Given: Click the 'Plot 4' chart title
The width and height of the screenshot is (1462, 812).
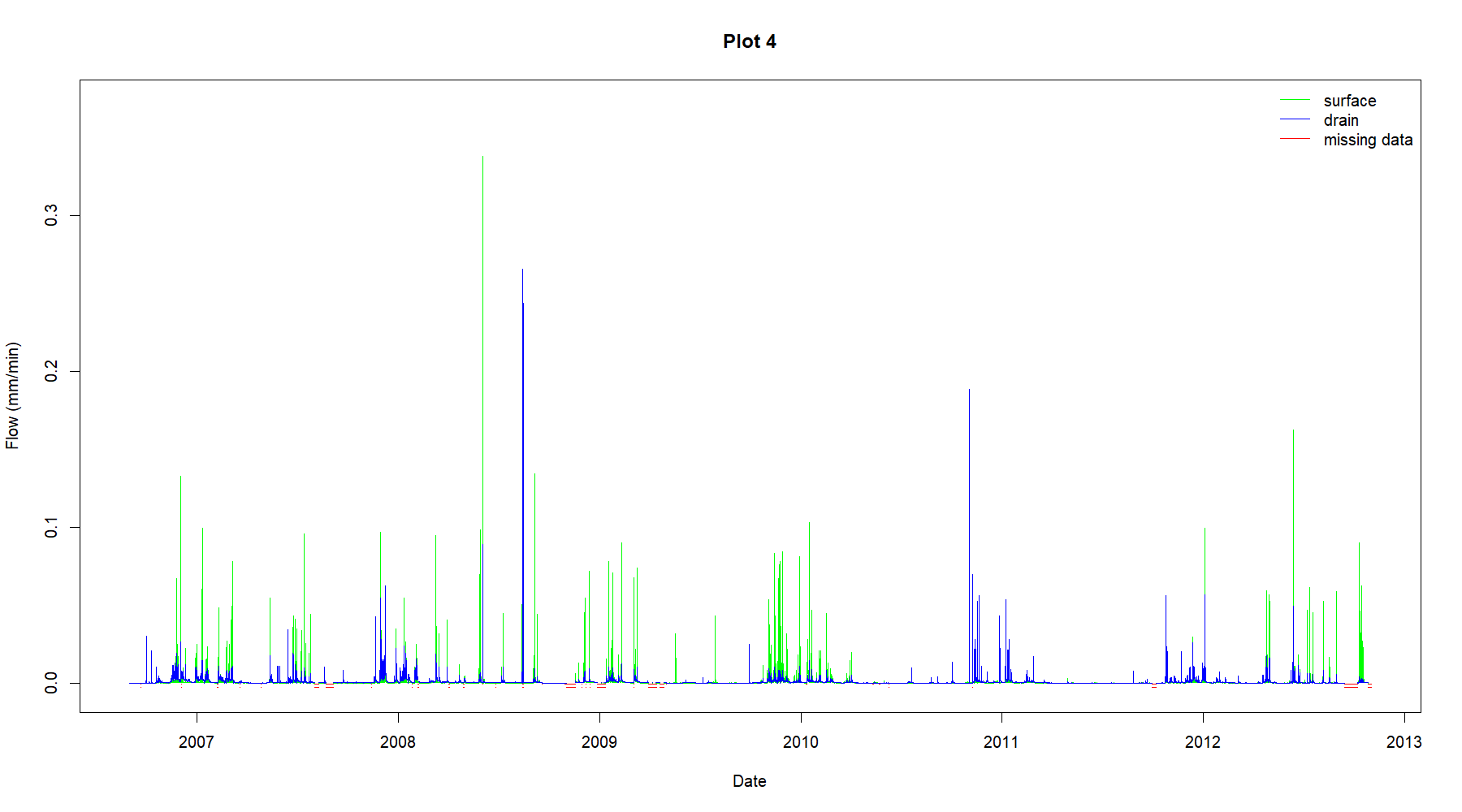Looking at the screenshot, I should [x=749, y=41].
